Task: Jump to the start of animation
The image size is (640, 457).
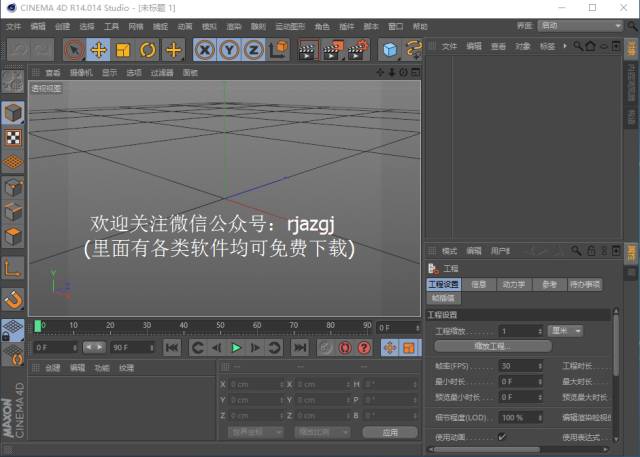Action: click(x=172, y=347)
